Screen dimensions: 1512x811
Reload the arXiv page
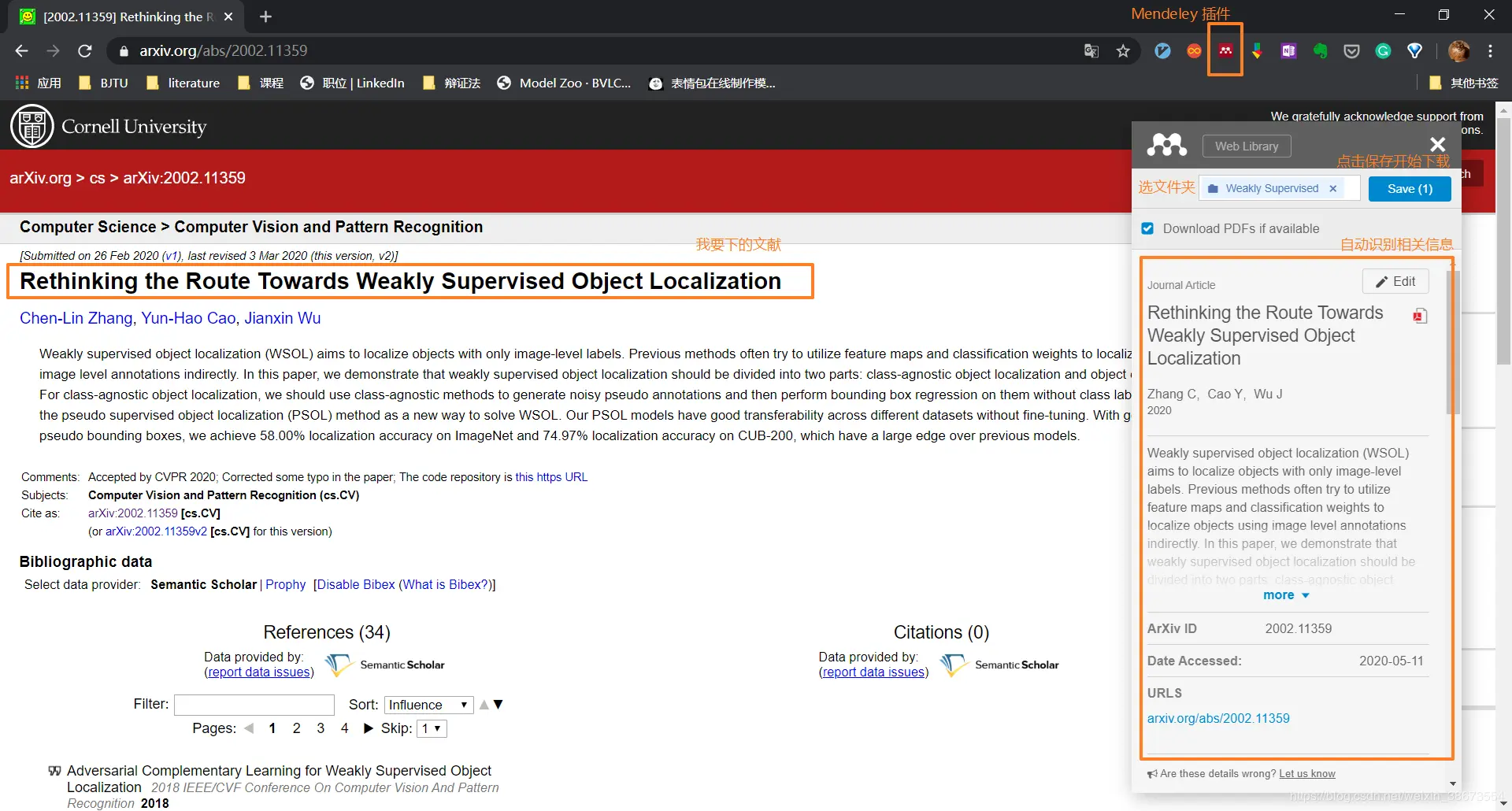(85, 51)
